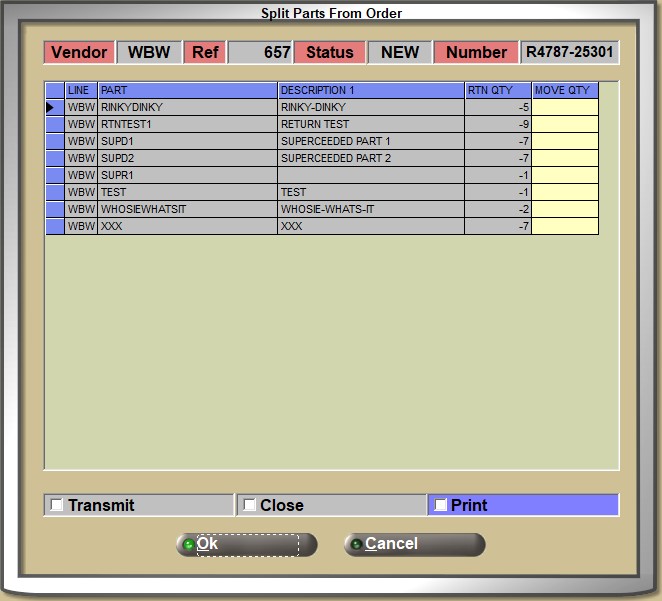Select the row selector for TEST row
Image resolution: width=662 pixels, height=601 pixels.
(x=54, y=192)
